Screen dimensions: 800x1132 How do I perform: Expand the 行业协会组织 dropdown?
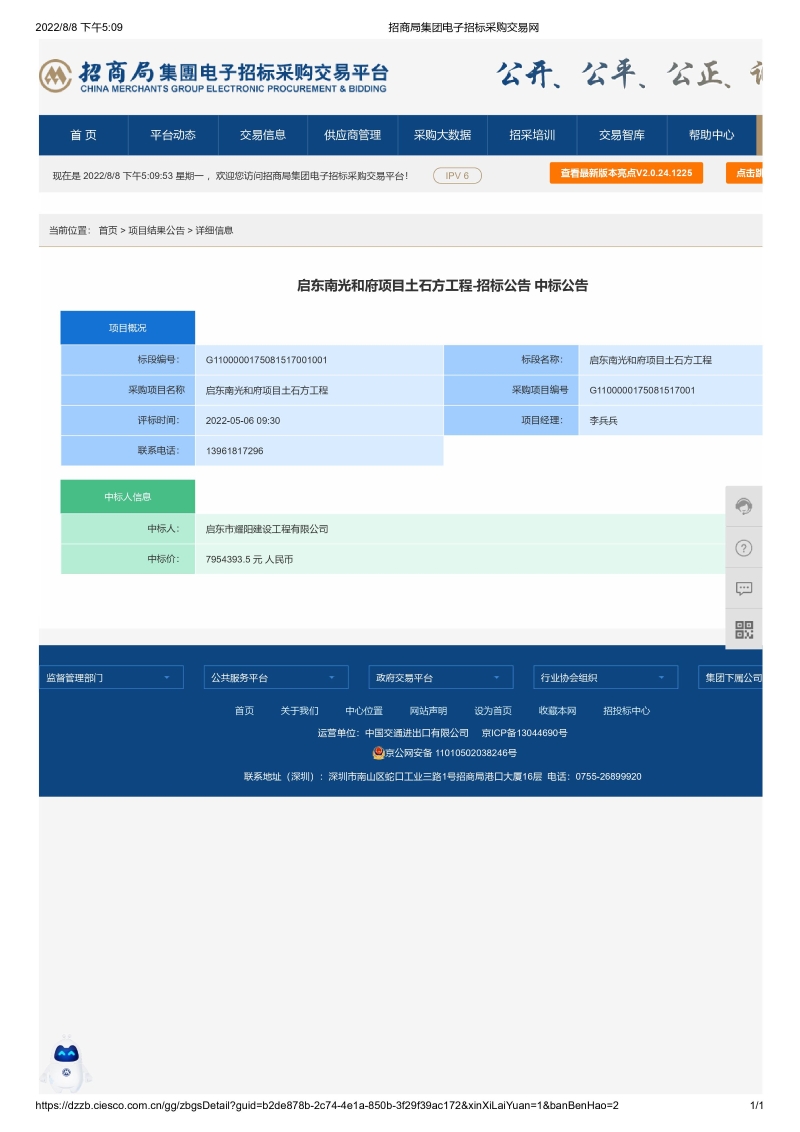click(605, 678)
